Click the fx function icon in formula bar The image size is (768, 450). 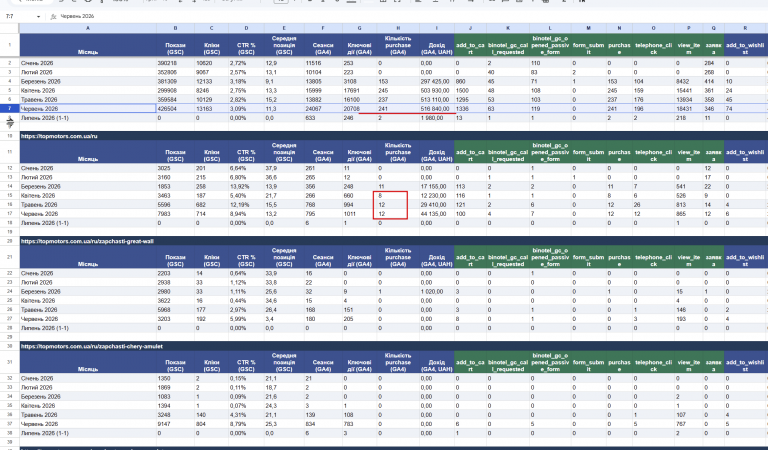[x=53, y=17]
